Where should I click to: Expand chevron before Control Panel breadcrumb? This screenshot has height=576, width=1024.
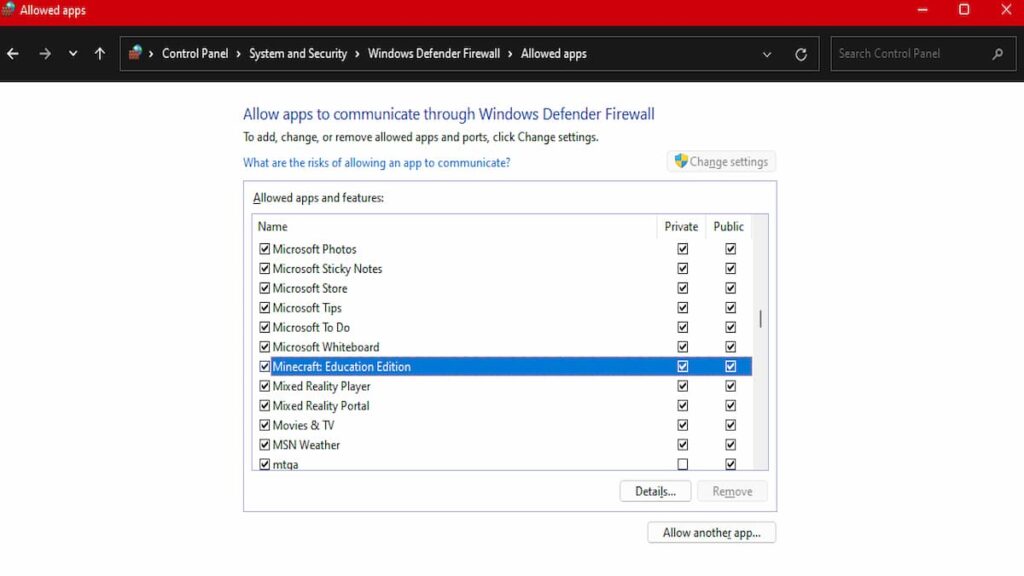(151, 54)
